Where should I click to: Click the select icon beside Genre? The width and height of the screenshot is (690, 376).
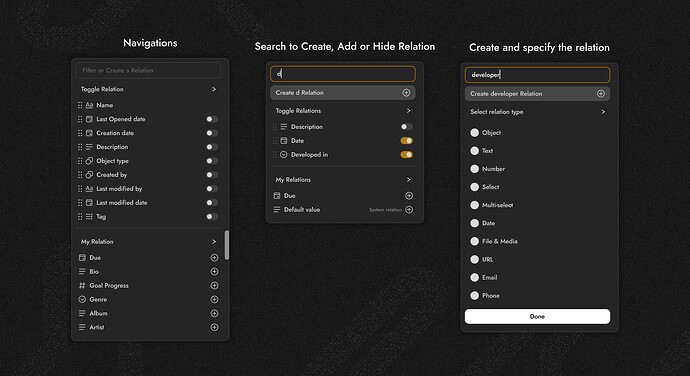(82, 299)
